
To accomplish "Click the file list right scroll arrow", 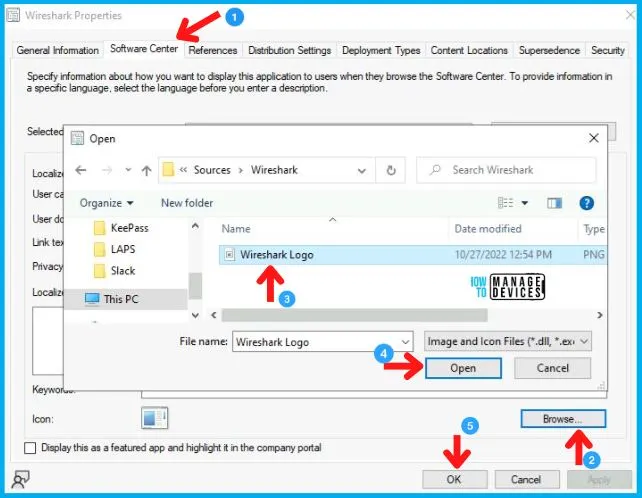I will pos(600,315).
